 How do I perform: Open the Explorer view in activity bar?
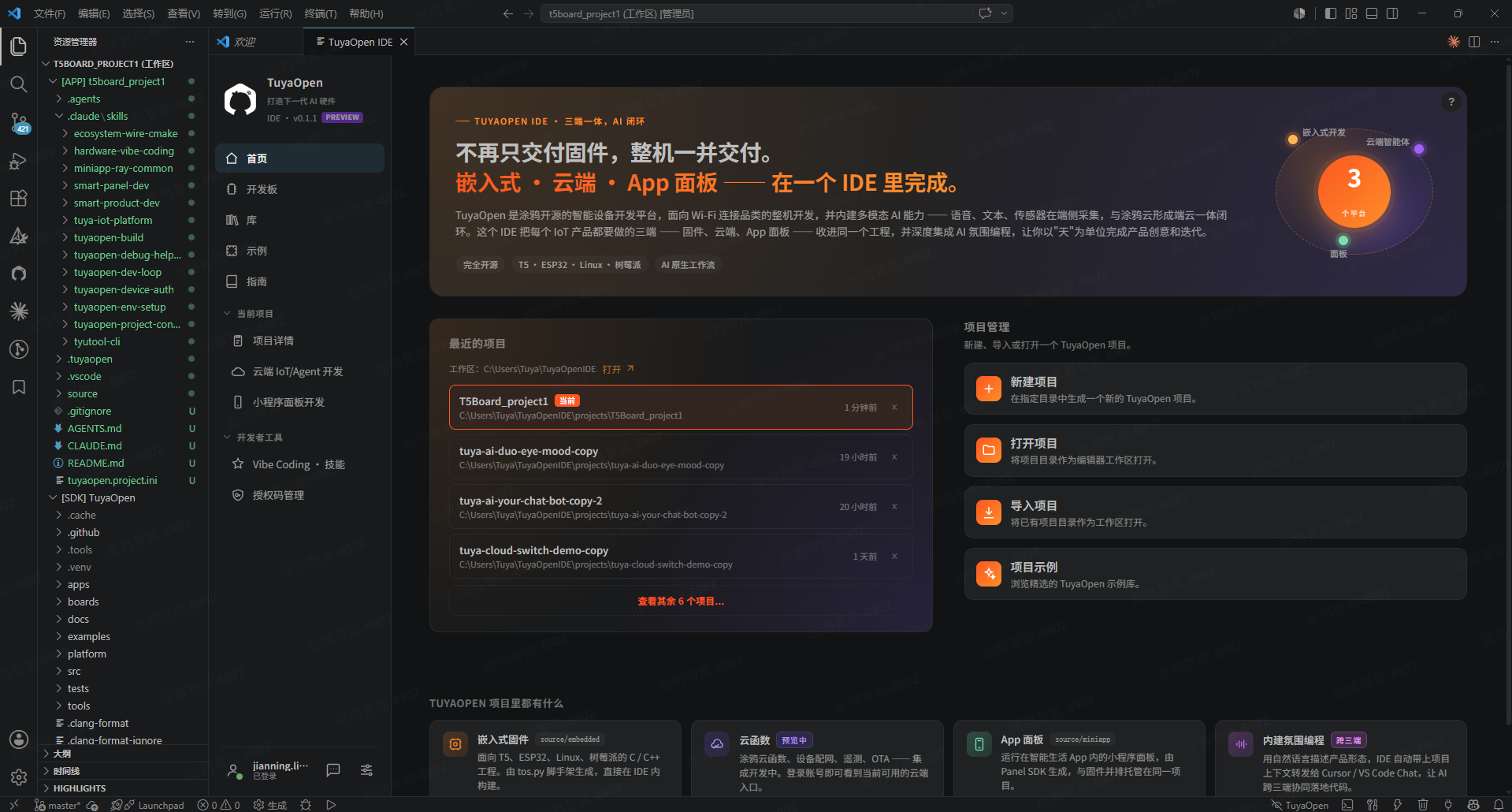pyautogui.click(x=19, y=47)
